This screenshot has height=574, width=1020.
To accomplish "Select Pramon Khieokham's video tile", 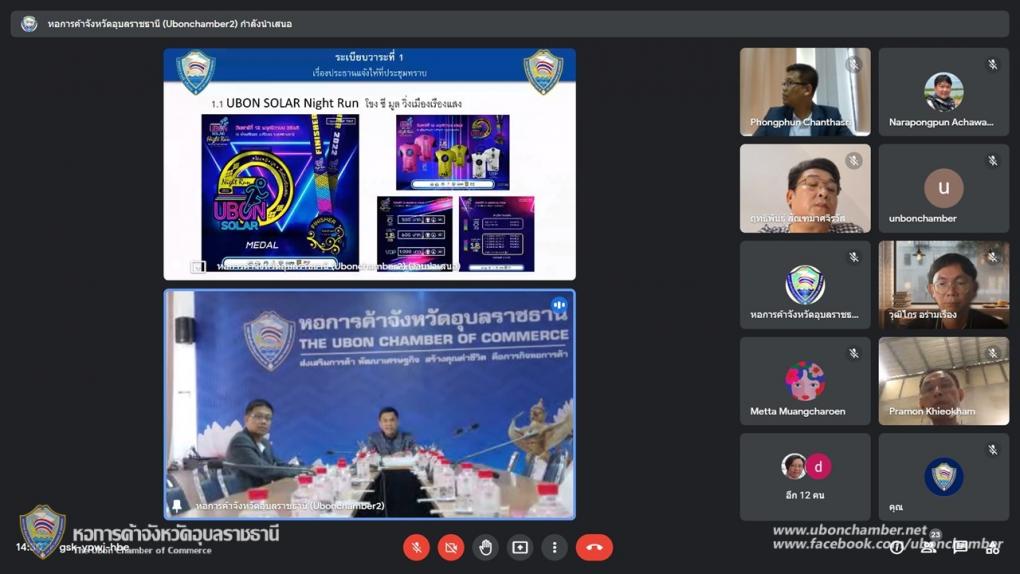I will pyautogui.click(x=944, y=381).
